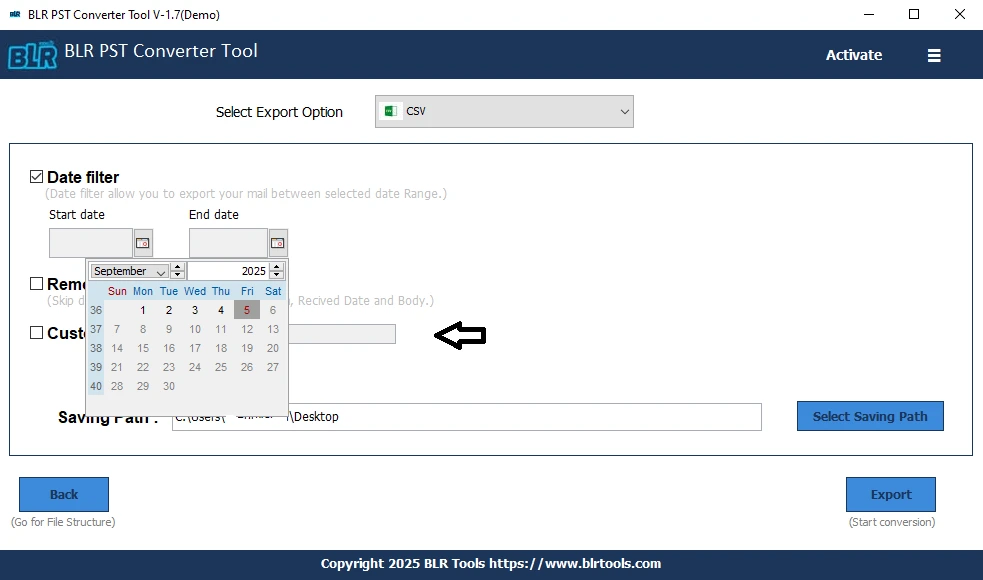The image size is (983, 580).
Task: Choose day 12 in the calendar
Action: tap(247, 329)
